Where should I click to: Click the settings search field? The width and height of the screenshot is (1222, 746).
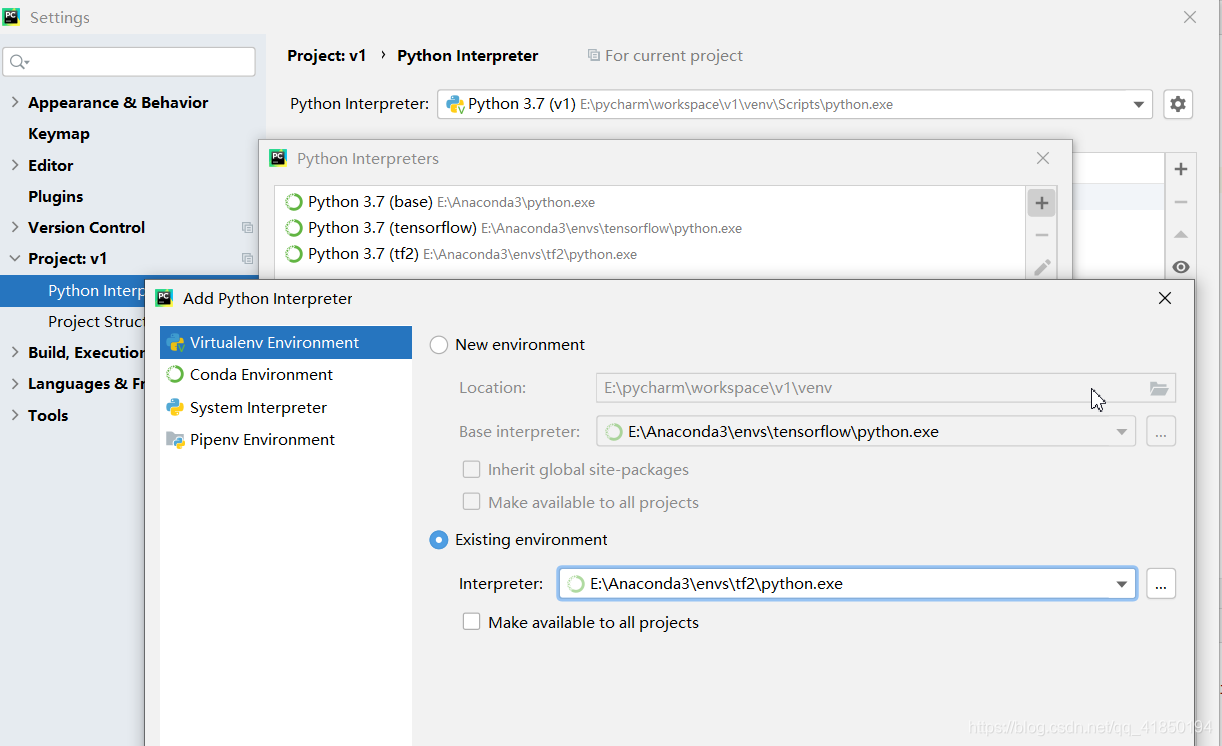click(129, 62)
